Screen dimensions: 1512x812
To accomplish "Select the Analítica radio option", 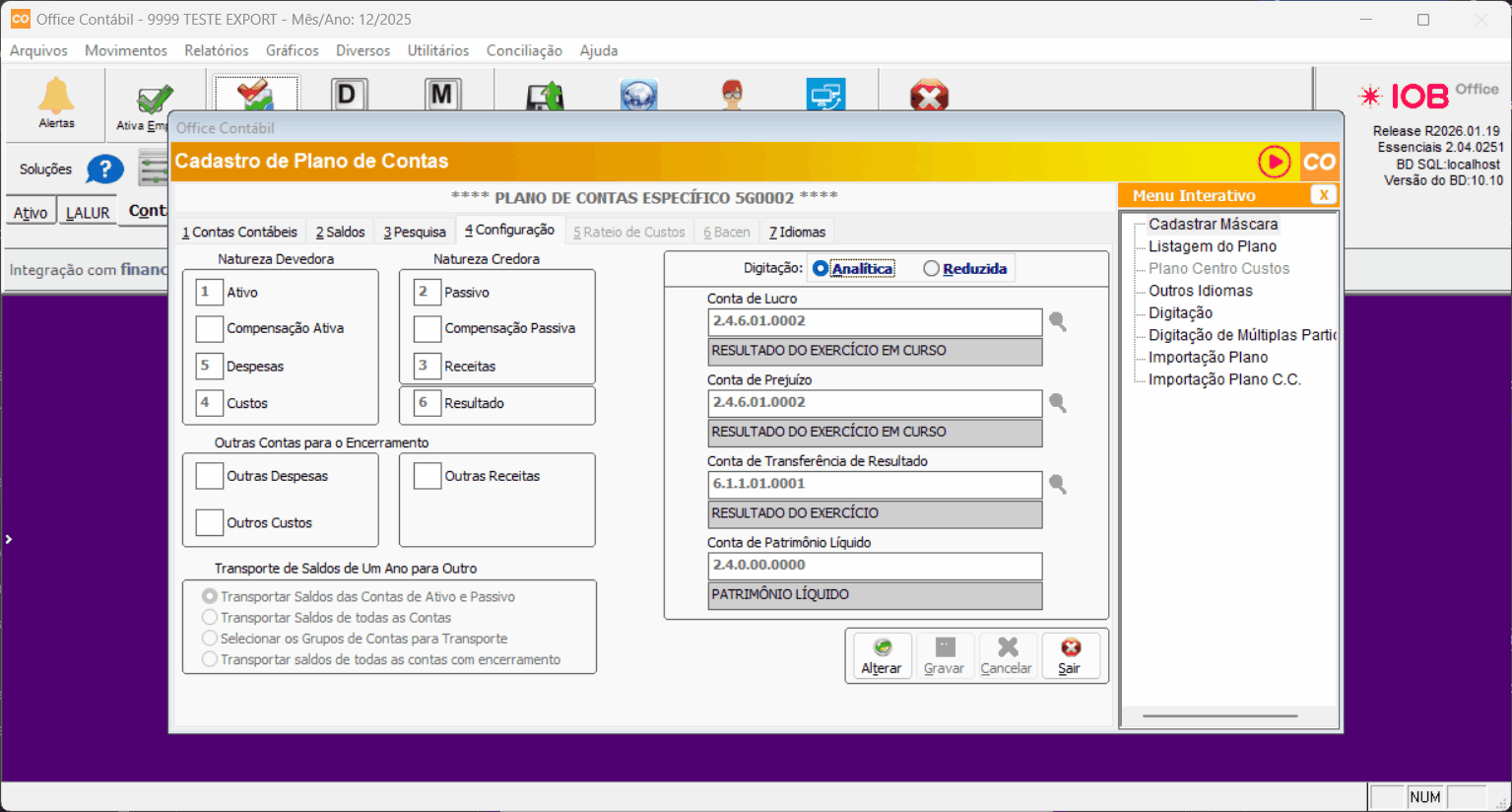I will pyautogui.click(x=821, y=269).
